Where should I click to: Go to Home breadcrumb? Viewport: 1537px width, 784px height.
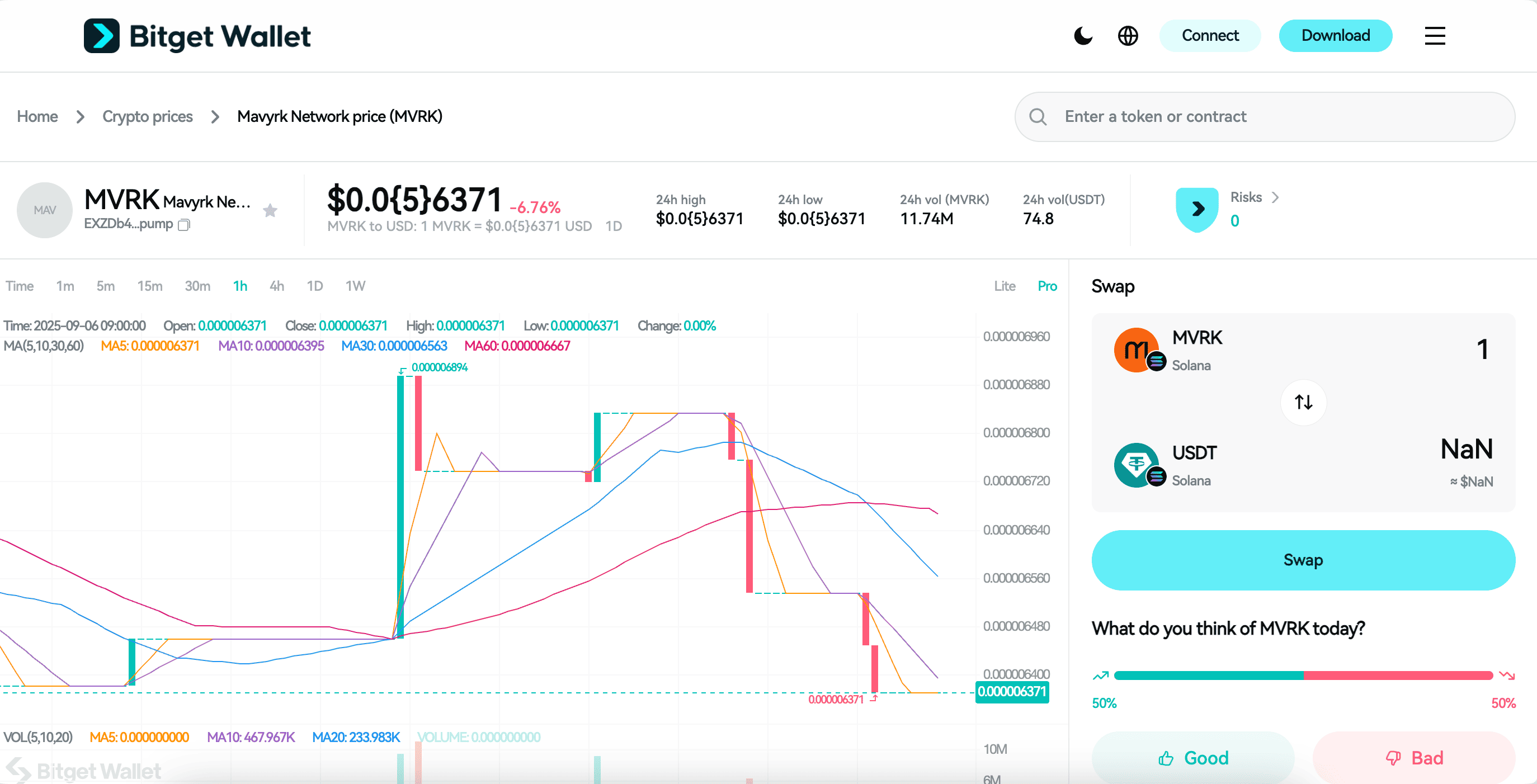pos(37,116)
